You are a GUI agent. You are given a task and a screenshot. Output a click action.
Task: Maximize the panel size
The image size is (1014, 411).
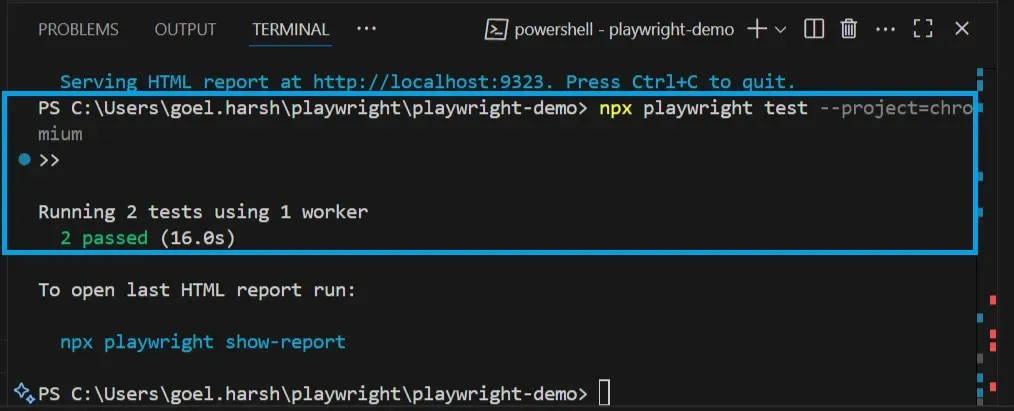click(x=923, y=29)
